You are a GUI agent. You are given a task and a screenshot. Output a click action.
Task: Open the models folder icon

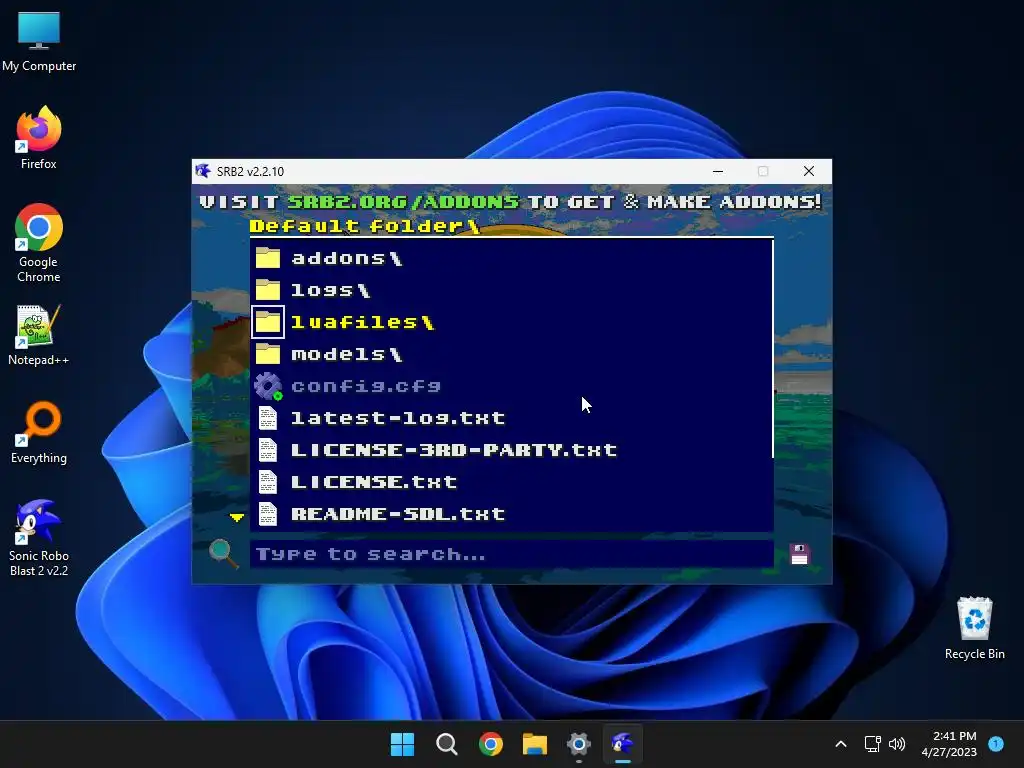pos(268,354)
